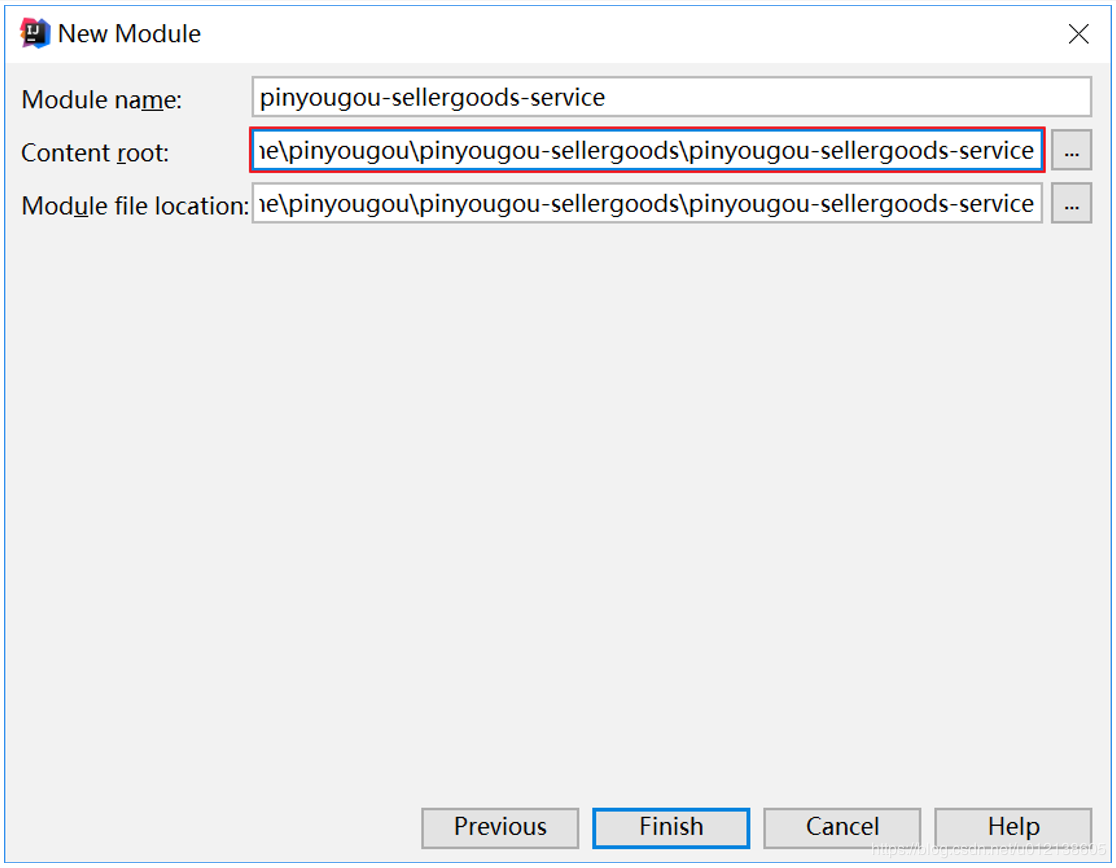Image resolution: width=1116 pixels, height=868 pixels.
Task: Focus the Module name text field
Action: (x=670, y=98)
